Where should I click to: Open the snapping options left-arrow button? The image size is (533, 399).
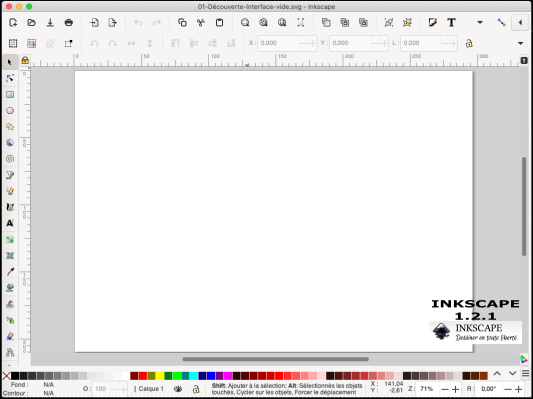point(520,23)
